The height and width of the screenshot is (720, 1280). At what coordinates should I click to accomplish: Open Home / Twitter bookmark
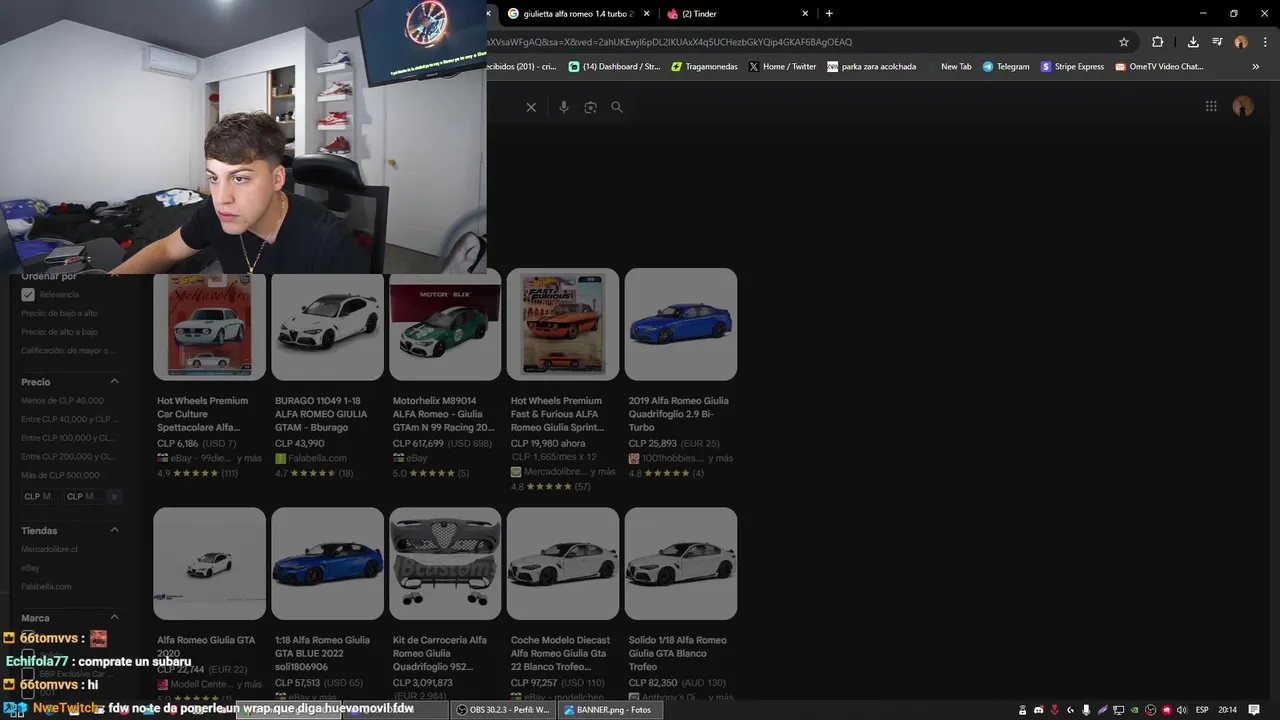(783, 67)
